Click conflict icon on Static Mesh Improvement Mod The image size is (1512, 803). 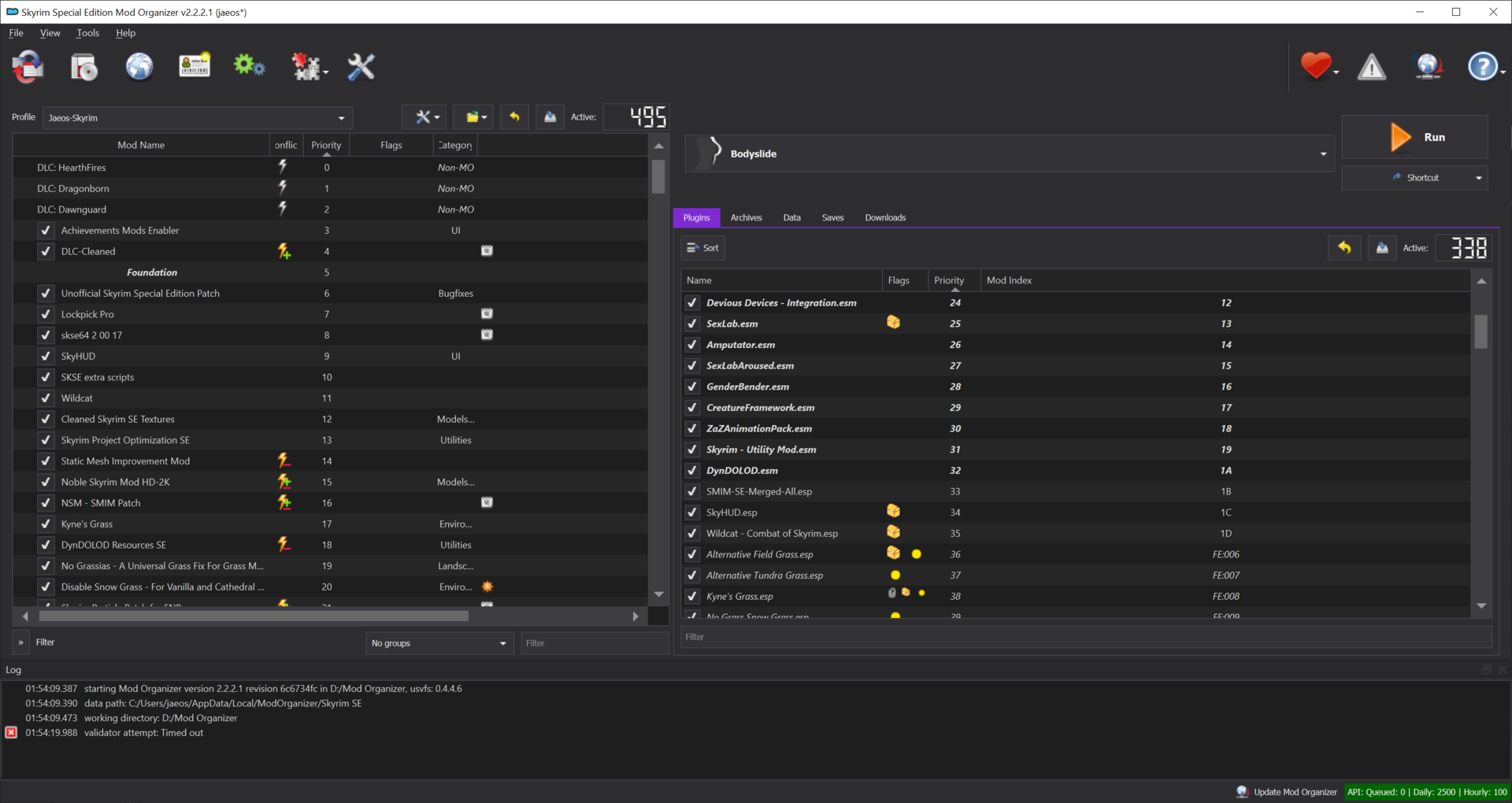click(284, 461)
